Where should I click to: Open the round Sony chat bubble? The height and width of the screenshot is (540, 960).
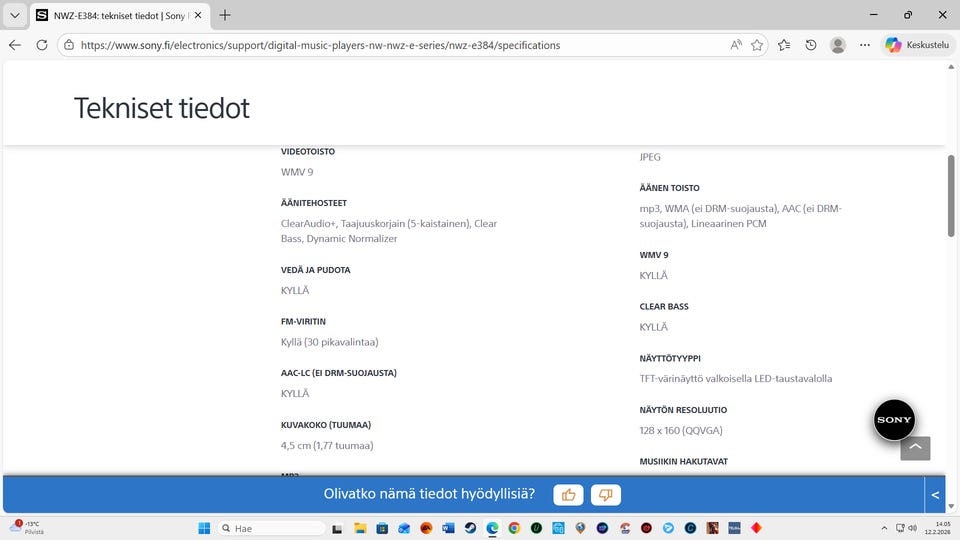894,420
